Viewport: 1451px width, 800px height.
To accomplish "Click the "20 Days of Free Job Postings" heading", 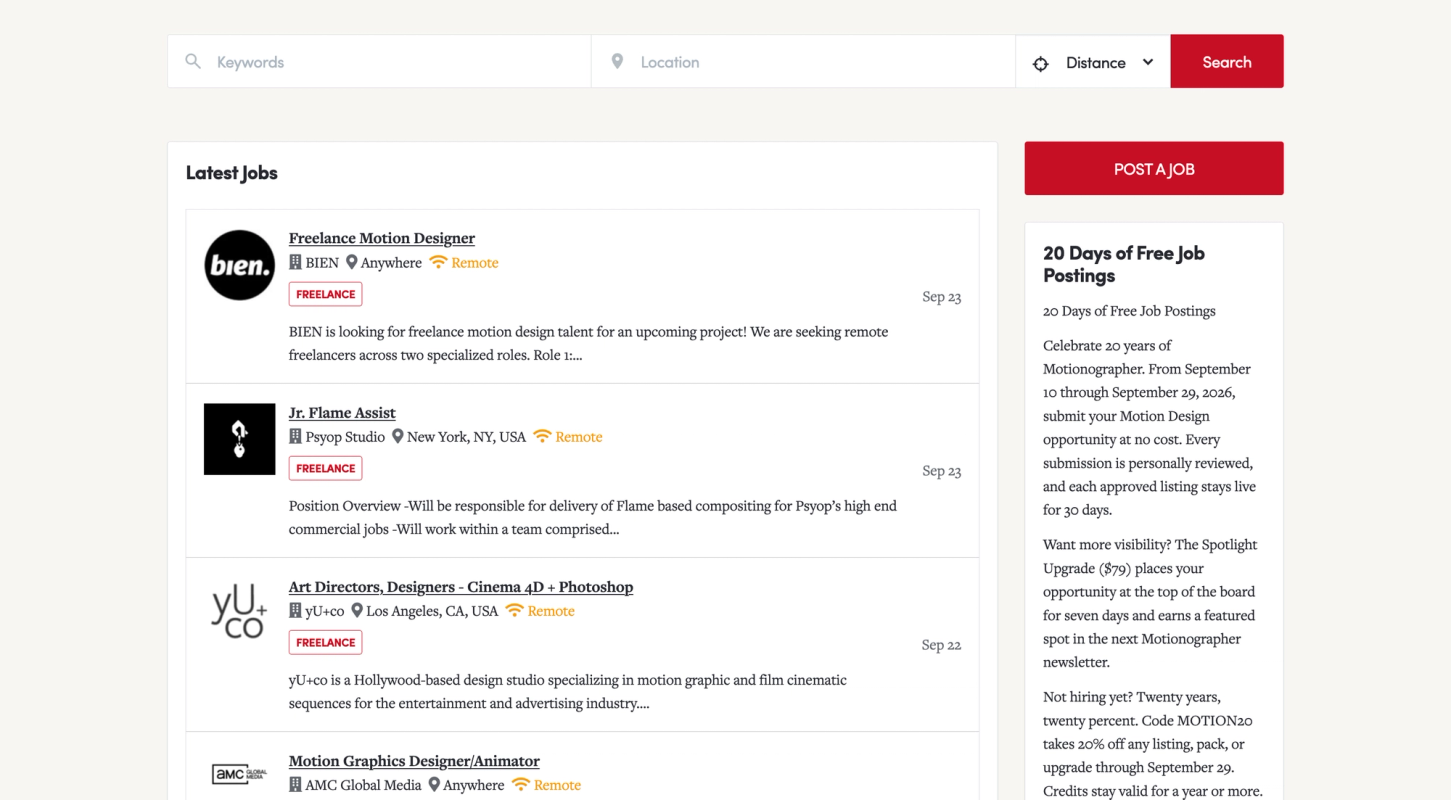I will (1124, 264).
